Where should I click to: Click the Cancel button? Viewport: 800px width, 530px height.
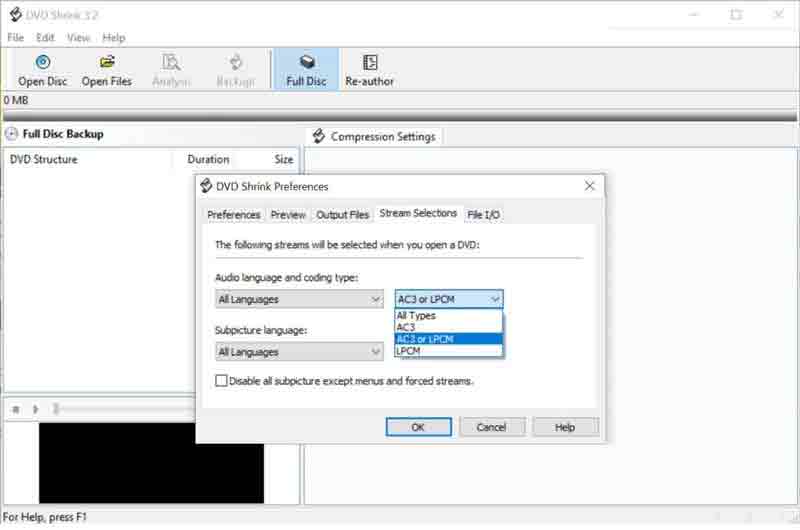[x=491, y=427]
